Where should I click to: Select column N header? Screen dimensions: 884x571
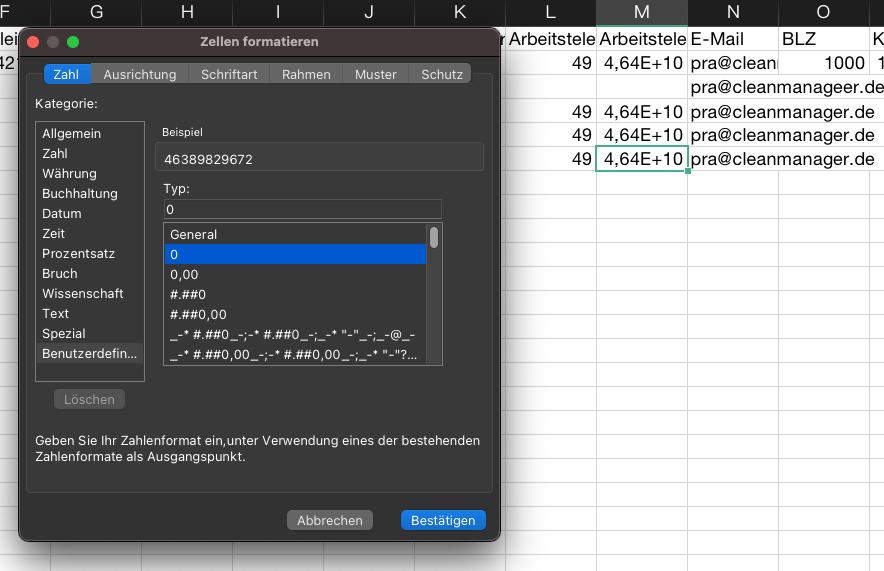(x=733, y=12)
